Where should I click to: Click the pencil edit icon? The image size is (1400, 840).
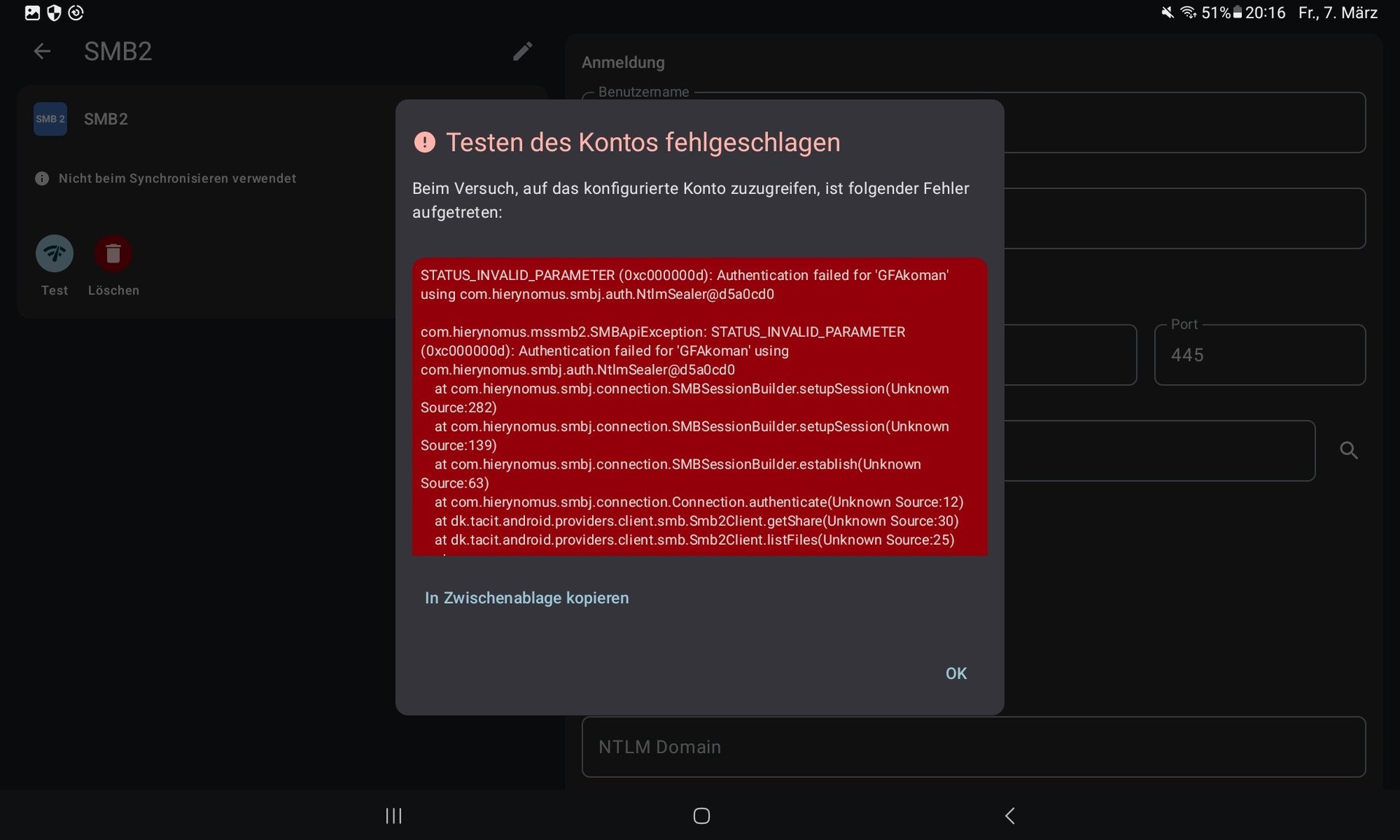pos(522,51)
